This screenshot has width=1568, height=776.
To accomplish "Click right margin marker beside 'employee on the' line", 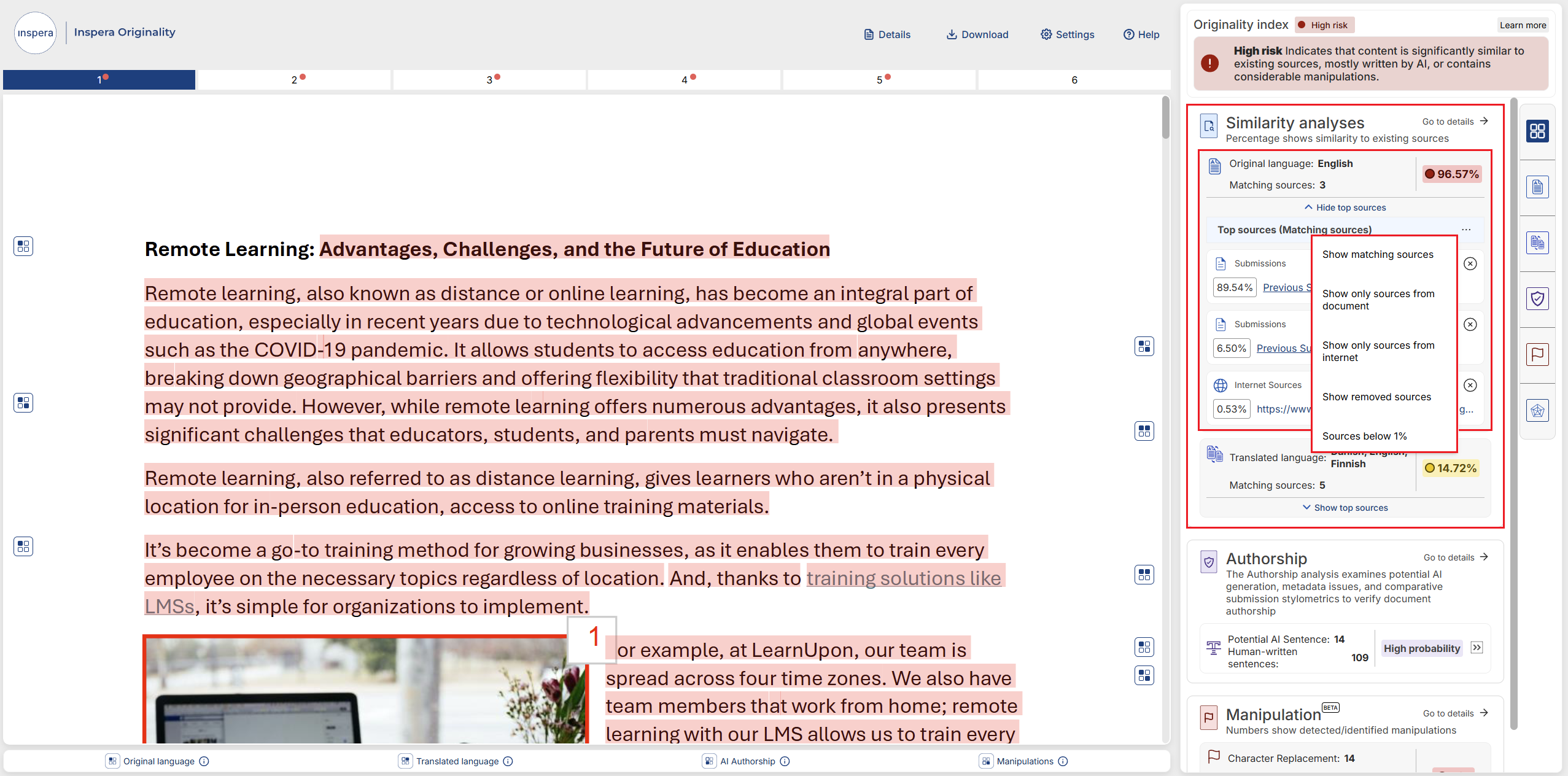I will [1144, 575].
